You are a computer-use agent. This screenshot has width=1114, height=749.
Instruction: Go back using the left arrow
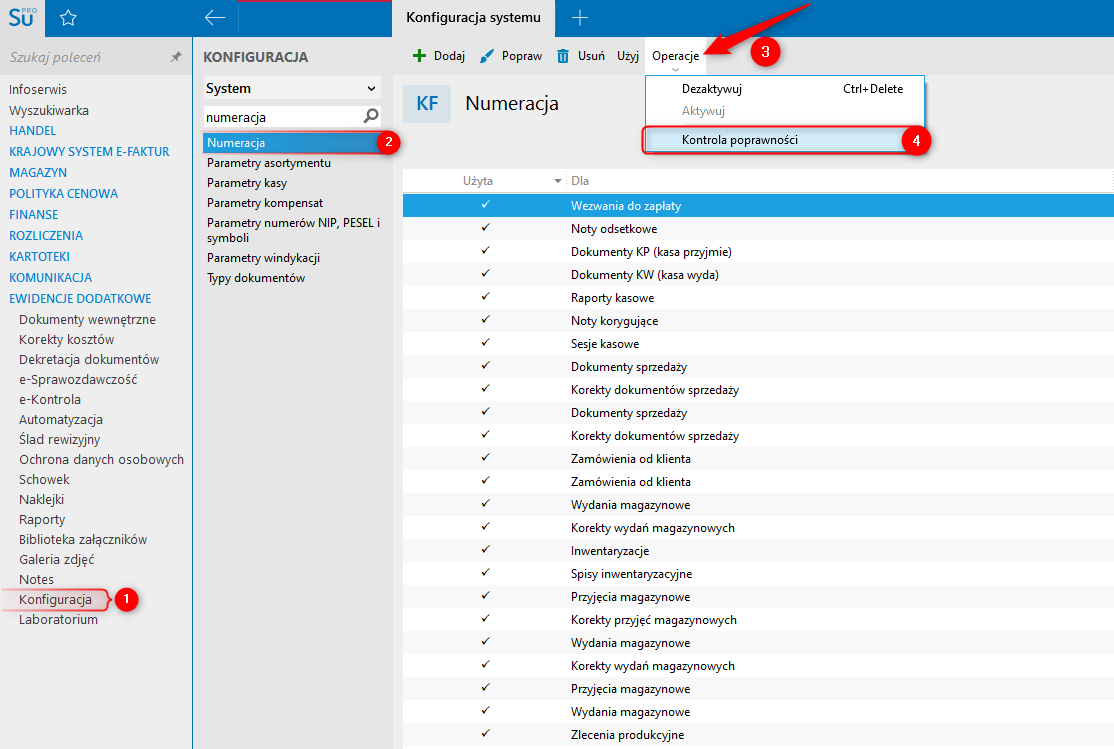point(215,18)
